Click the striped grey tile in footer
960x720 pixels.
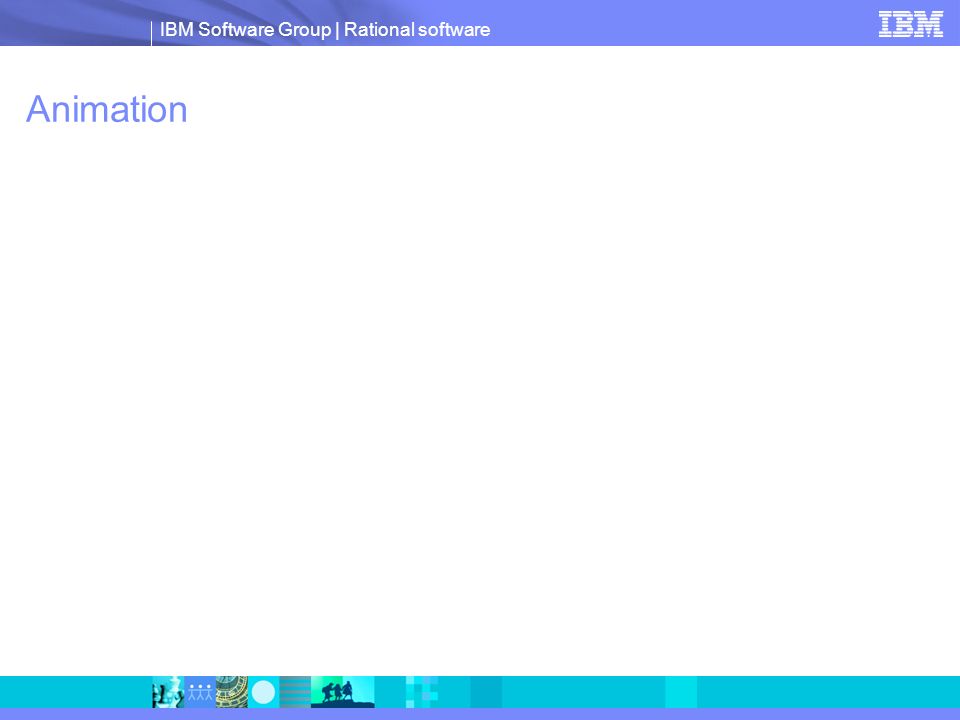[295, 692]
